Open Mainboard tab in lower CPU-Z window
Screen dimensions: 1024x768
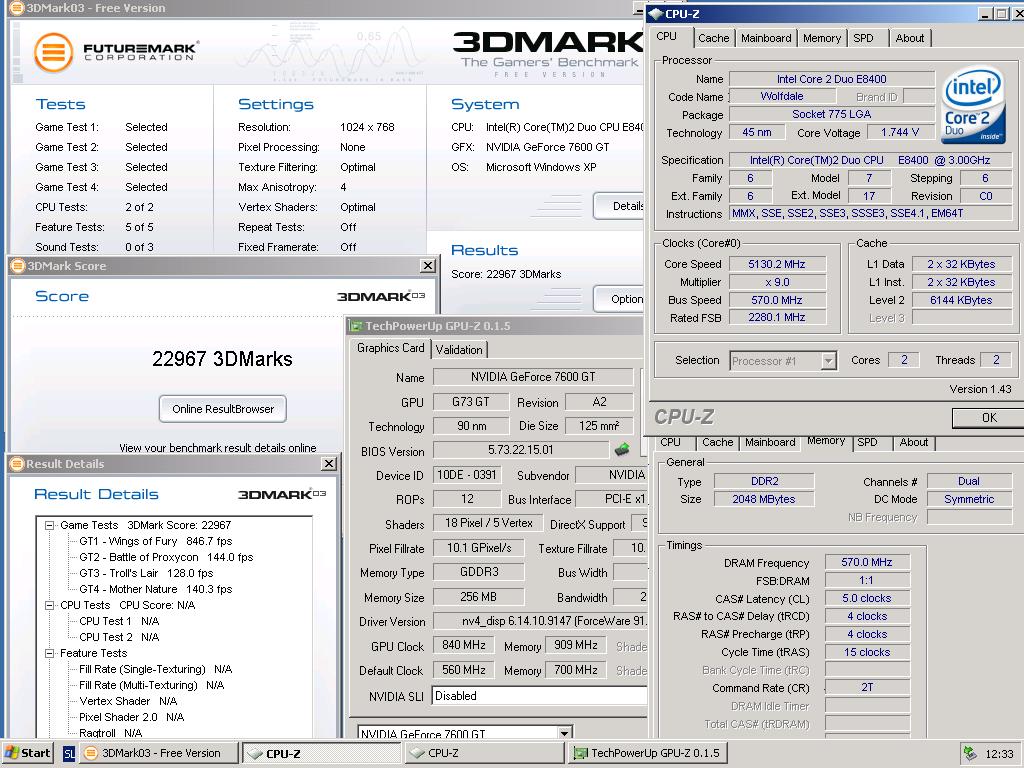click(770, 442)
